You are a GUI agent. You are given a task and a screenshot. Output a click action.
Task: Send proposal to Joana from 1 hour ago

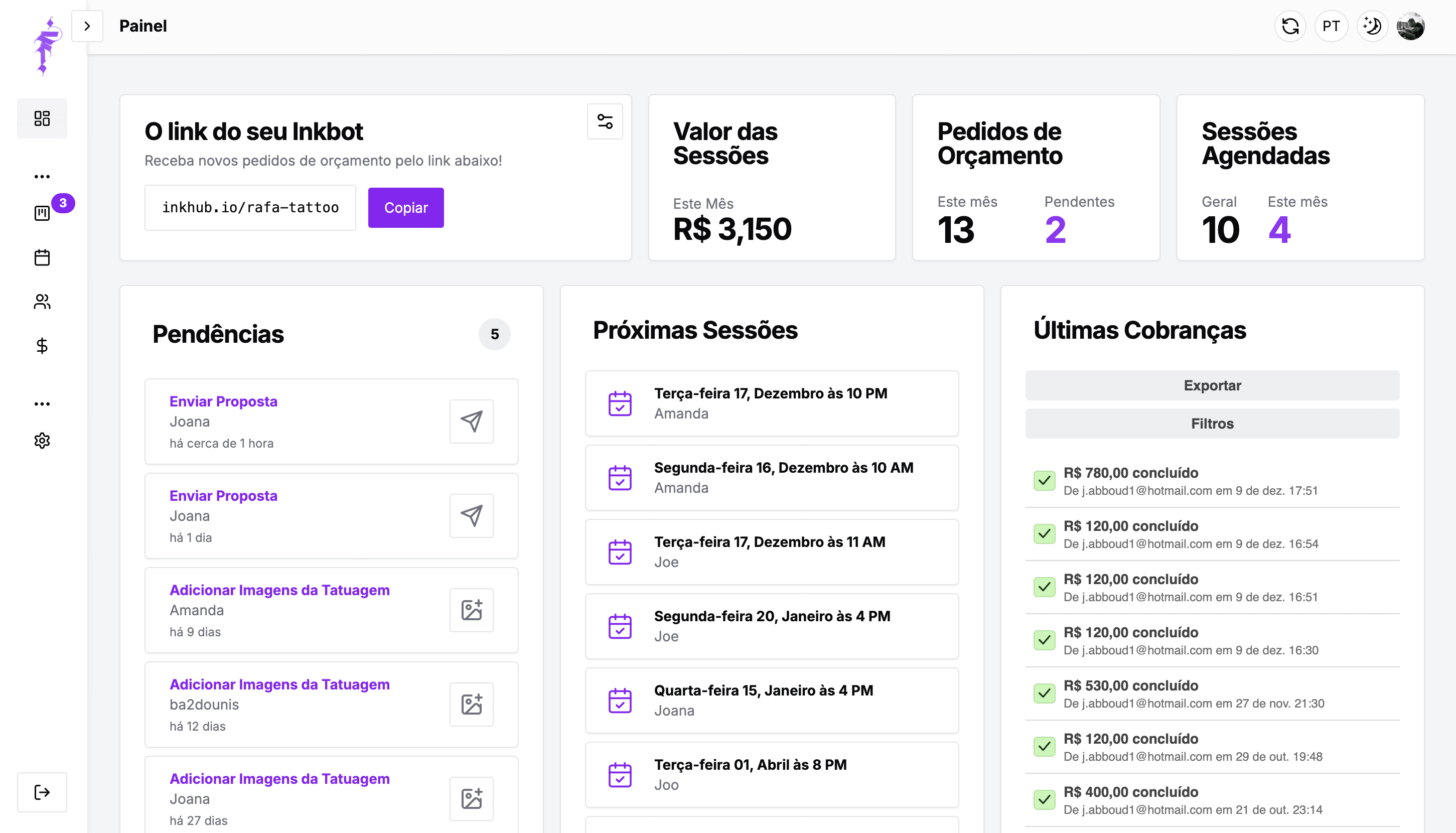point(471,422)
